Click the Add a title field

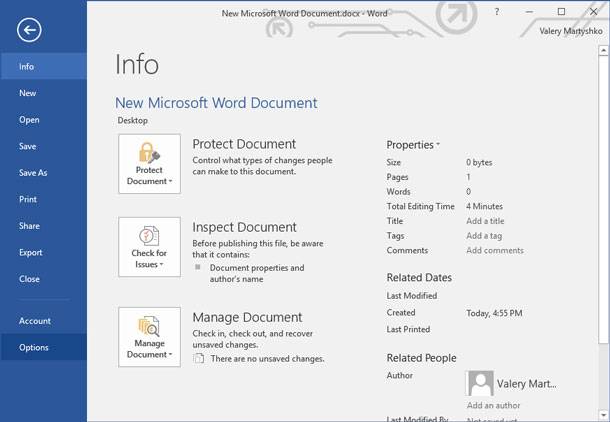point(485,221)
